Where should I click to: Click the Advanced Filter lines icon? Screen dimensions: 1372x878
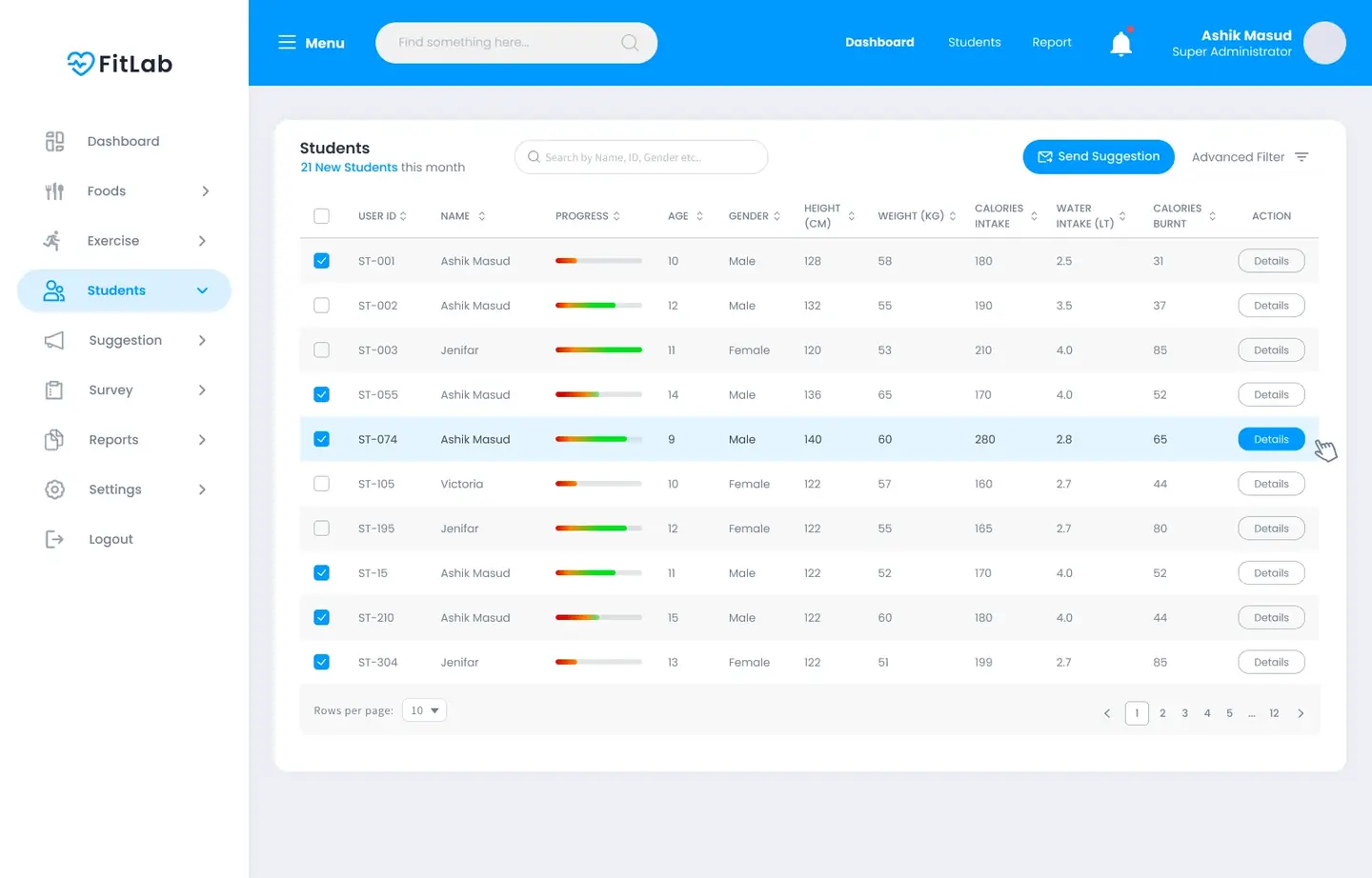pos(1301,157)
